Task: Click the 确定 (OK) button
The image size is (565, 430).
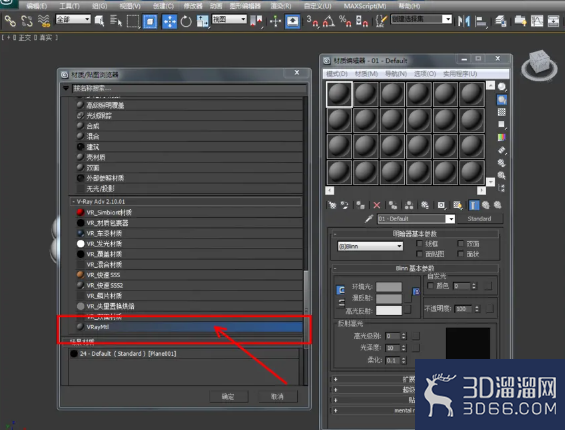Action: (228, 396)
